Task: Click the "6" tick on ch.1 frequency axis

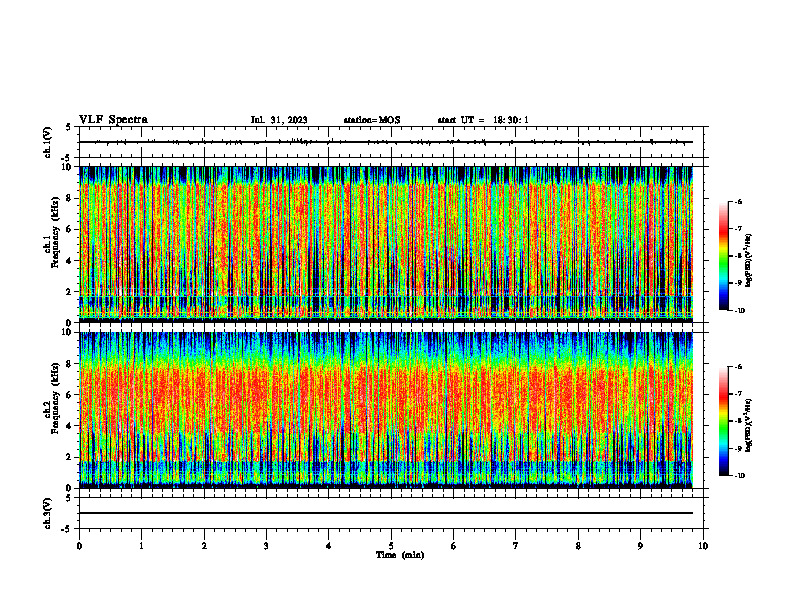Action: 70,230
